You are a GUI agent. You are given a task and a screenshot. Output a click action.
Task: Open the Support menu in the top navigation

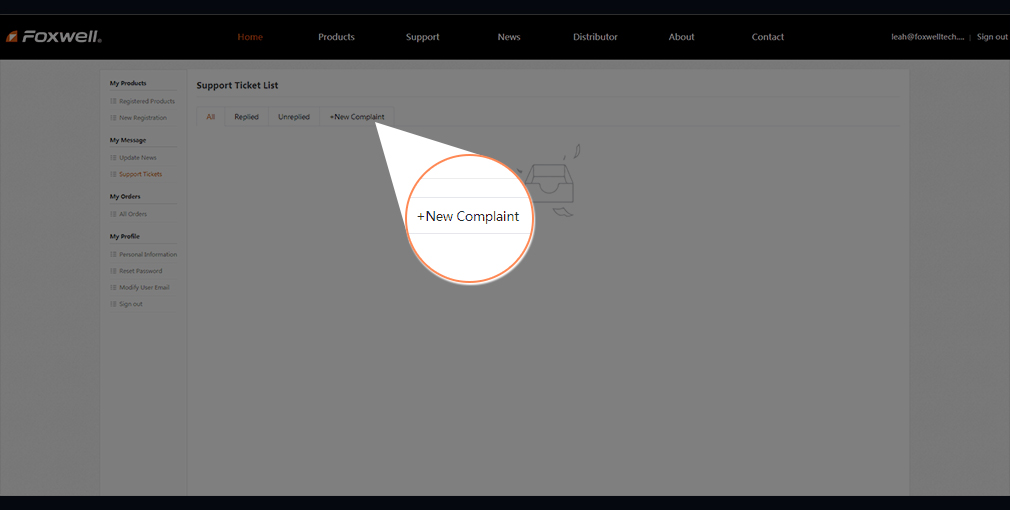click(422, 37)
